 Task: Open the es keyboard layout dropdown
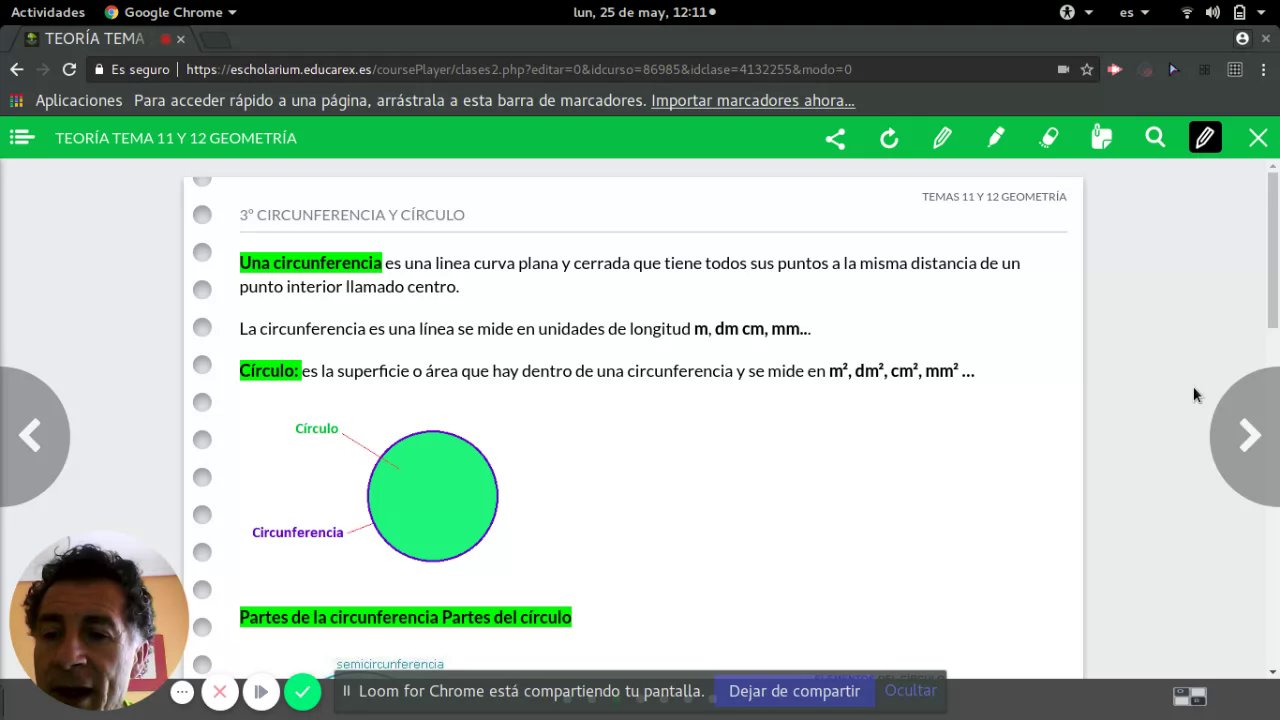[1134, 12]
